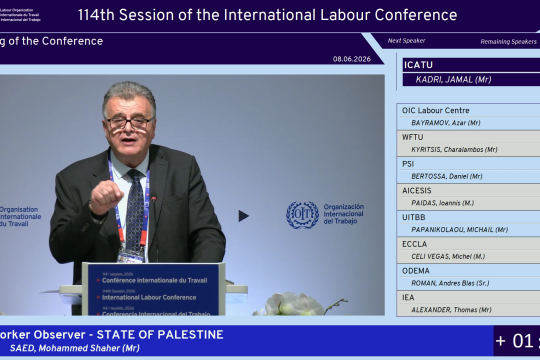Click the ILO logo in the top-left corner

pos(20,15)
